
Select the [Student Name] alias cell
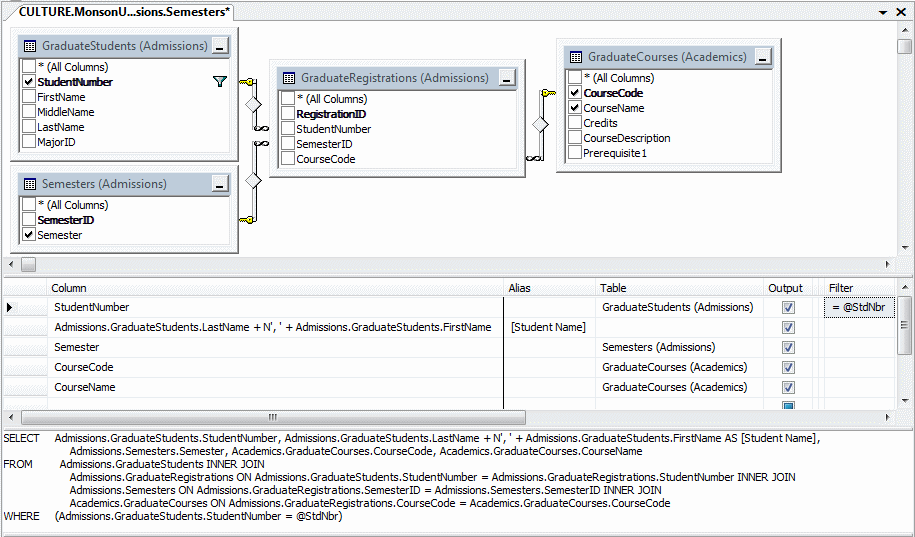549,327
